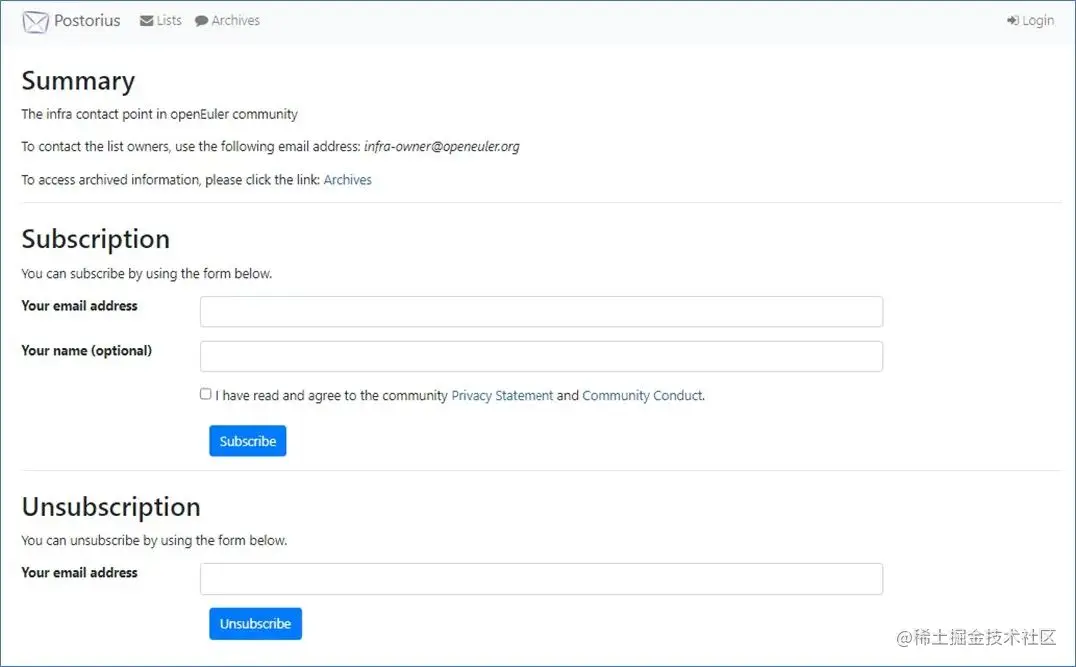Open the Community Conduct link
The width and height of the screenshot is (1076, 667).
642,395
